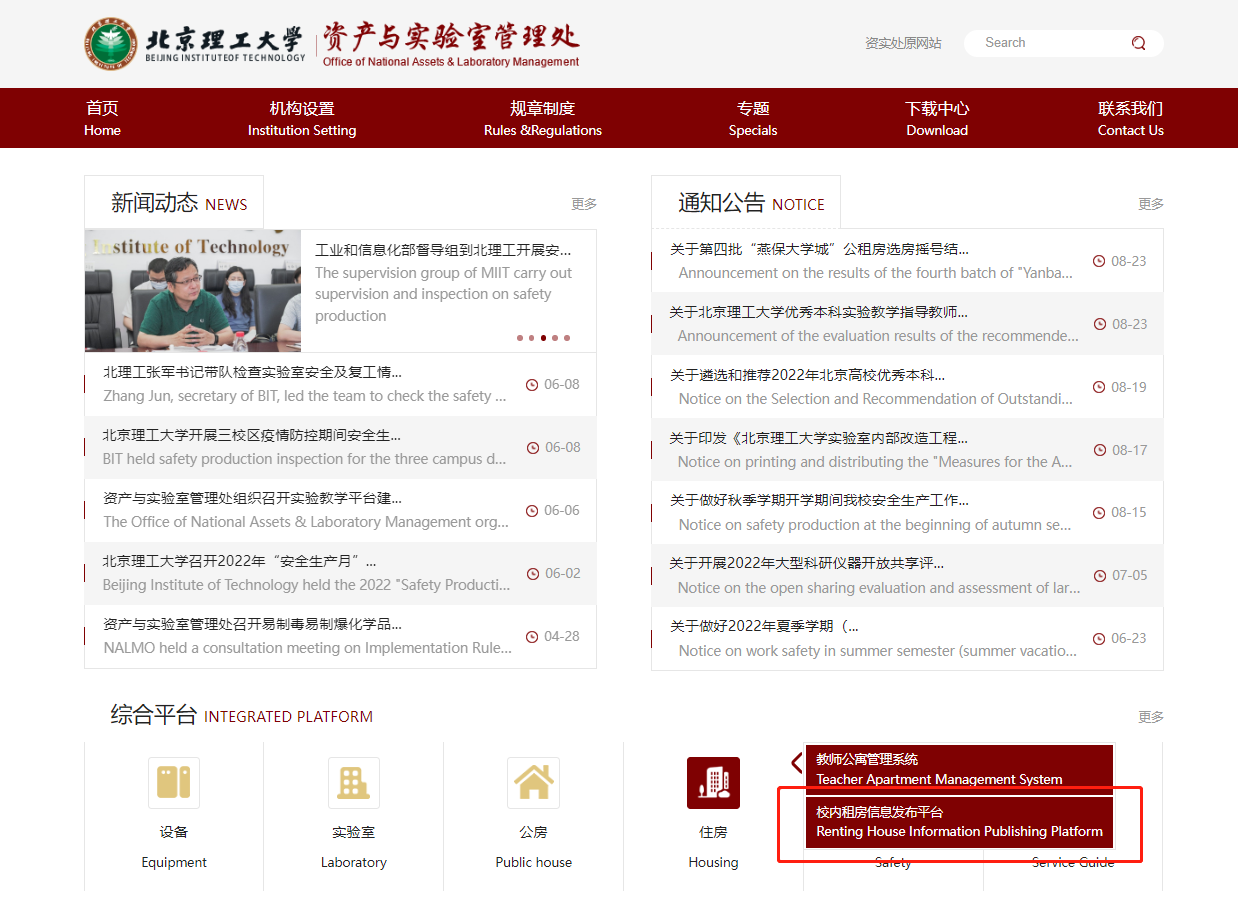The width and height of the screenshot is (1238, 897).
Task: Select the Public house icon
Action: (533, 782)
